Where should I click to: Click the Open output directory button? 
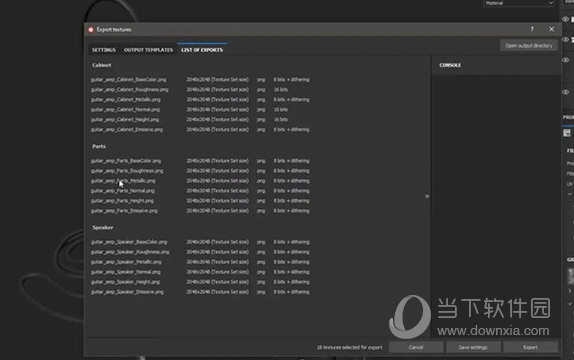529,45
